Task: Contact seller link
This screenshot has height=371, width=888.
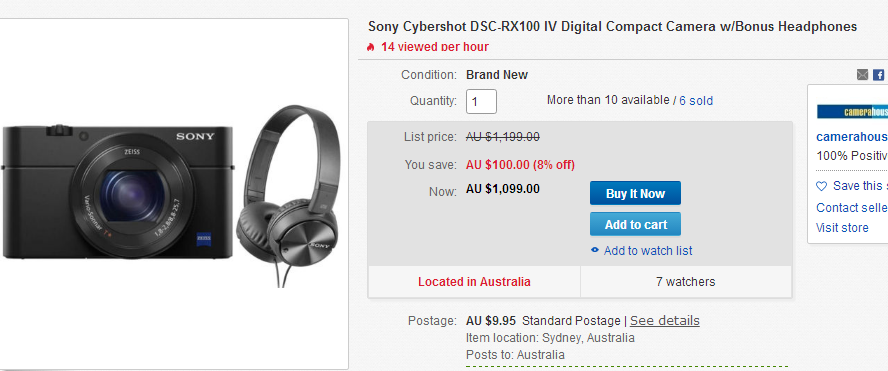Action: 852,208
